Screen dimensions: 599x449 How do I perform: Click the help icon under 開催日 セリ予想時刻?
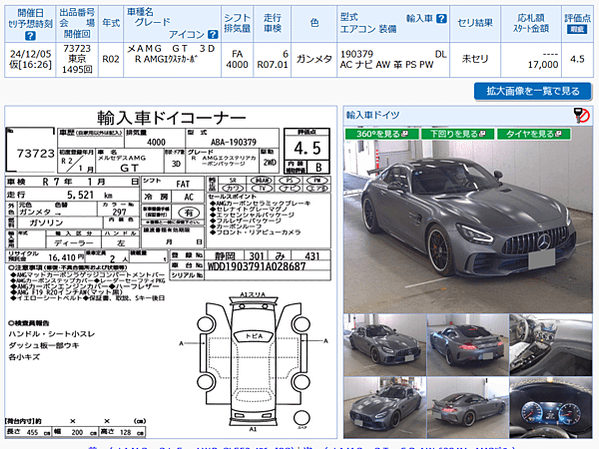tap(30, 36)
